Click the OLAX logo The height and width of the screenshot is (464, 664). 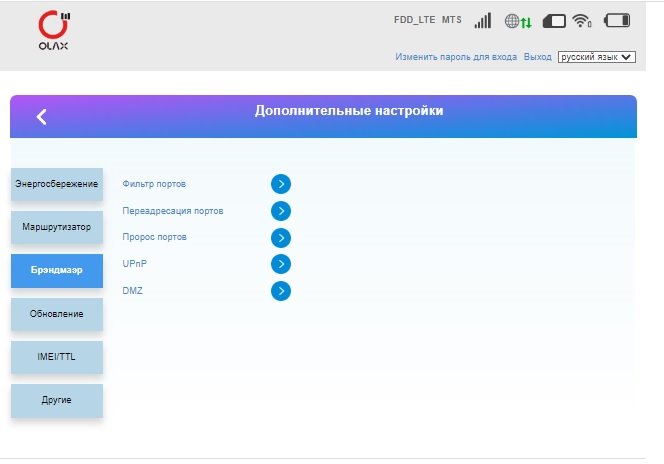click(54, 30)
